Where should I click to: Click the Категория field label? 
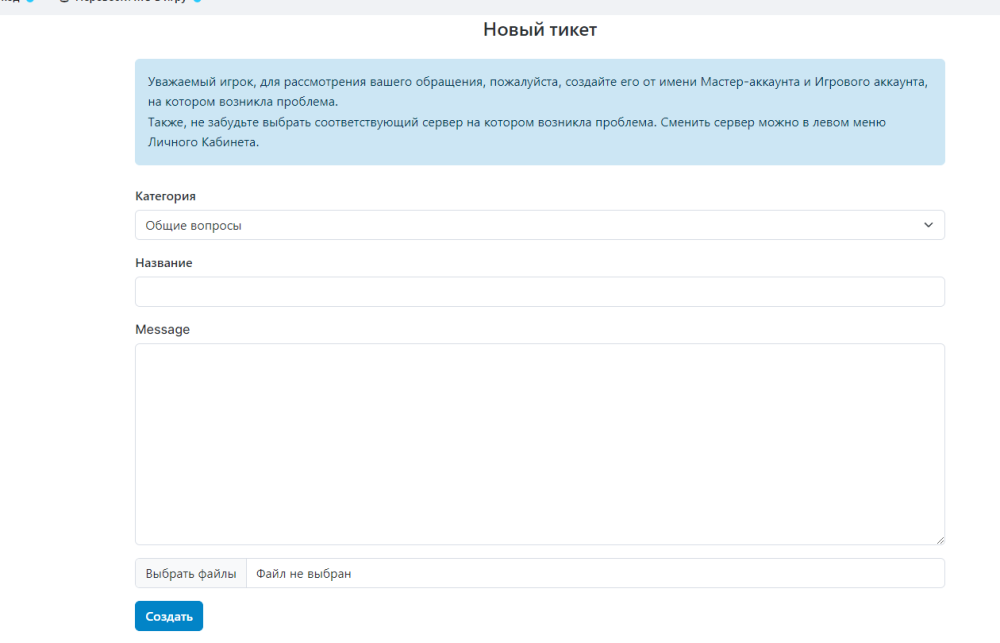click(x=165, y=196)
